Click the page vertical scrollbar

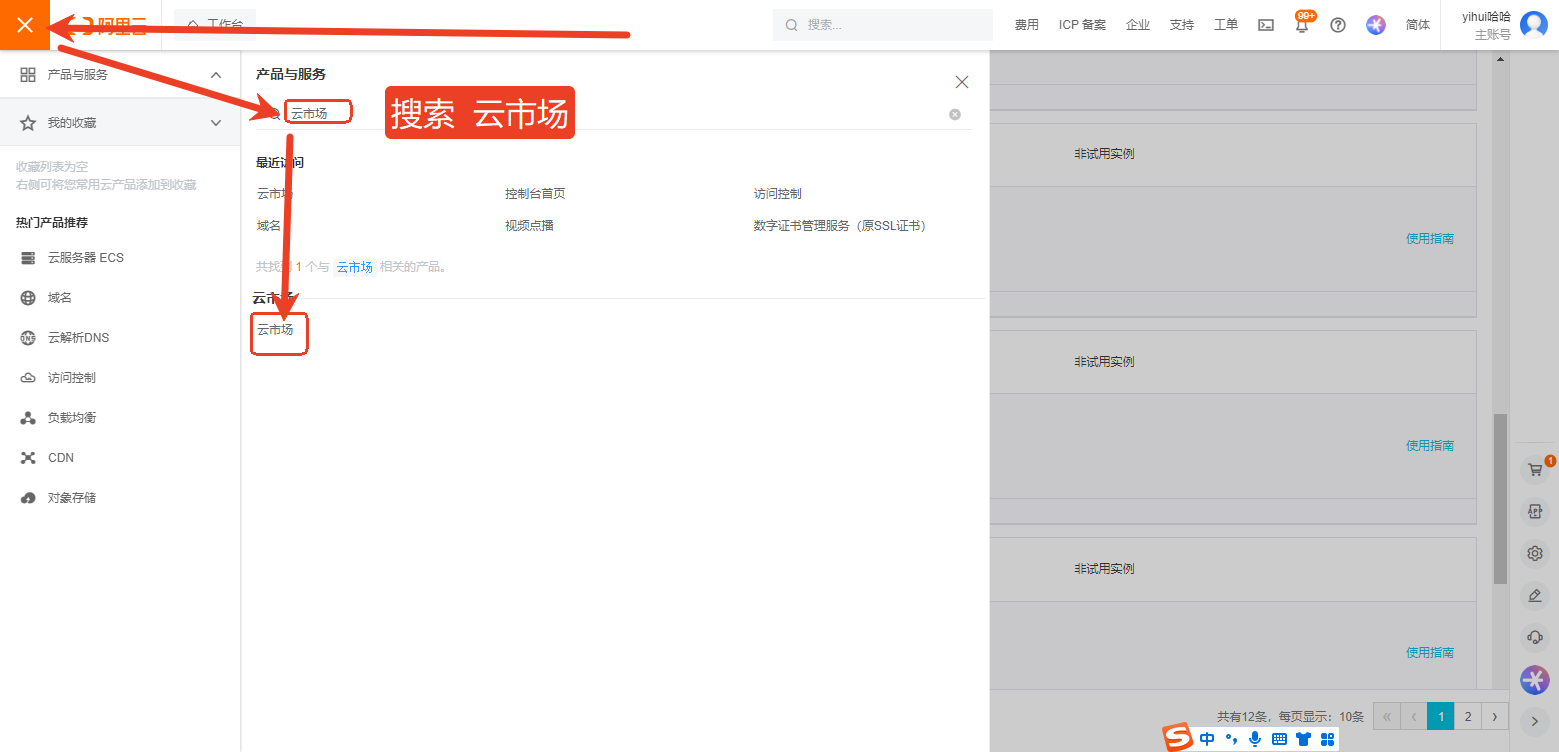pos(1500,497)
